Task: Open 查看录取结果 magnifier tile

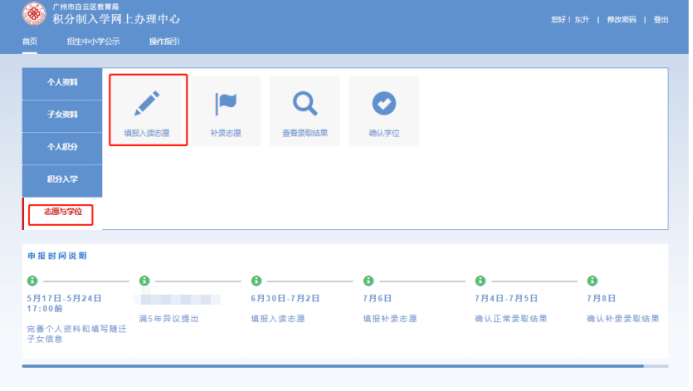Action: (x=305, y=111)
